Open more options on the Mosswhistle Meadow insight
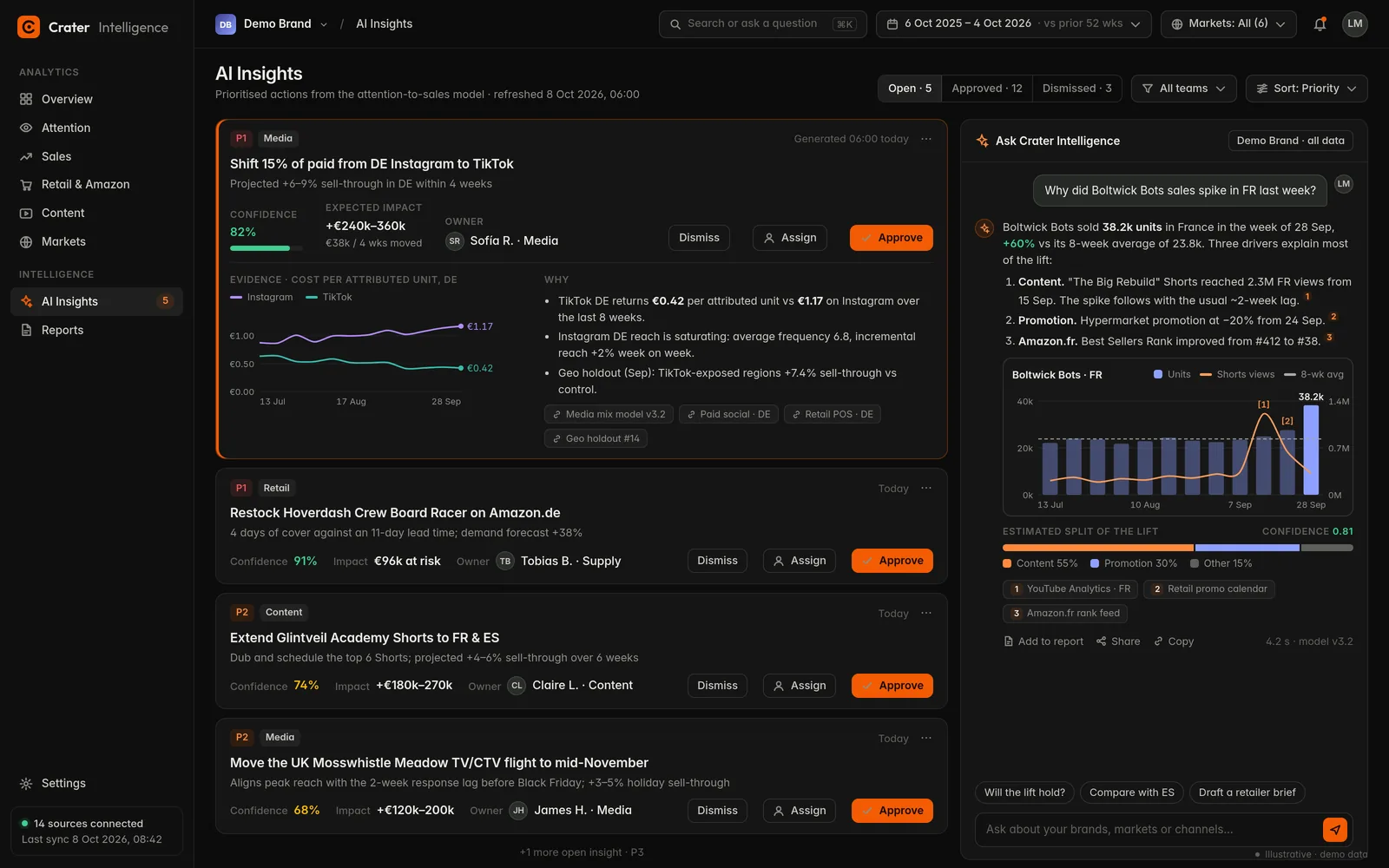This screenshot has width=1389, height=868. tap(926, 738)
